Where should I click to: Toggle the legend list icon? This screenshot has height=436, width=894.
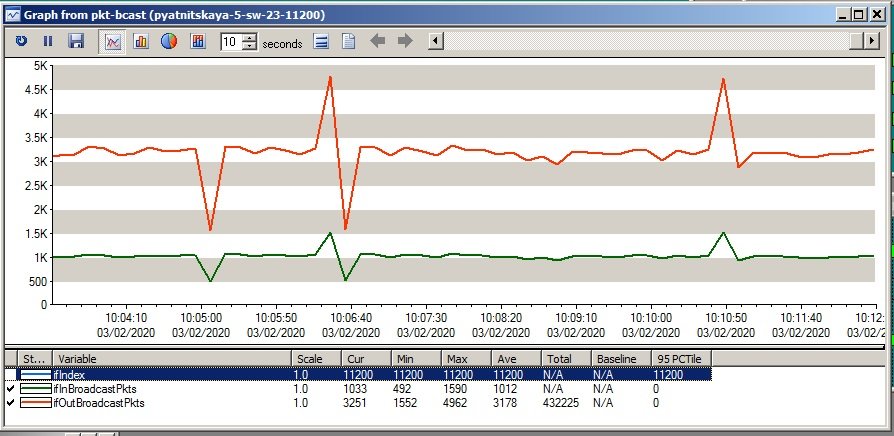coord(321,41)
